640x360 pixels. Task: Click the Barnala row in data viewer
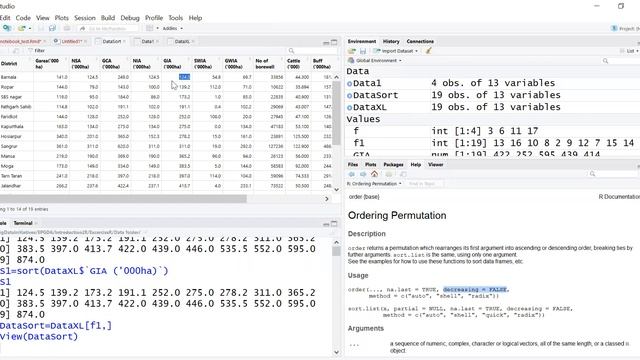tap(165, 77)
